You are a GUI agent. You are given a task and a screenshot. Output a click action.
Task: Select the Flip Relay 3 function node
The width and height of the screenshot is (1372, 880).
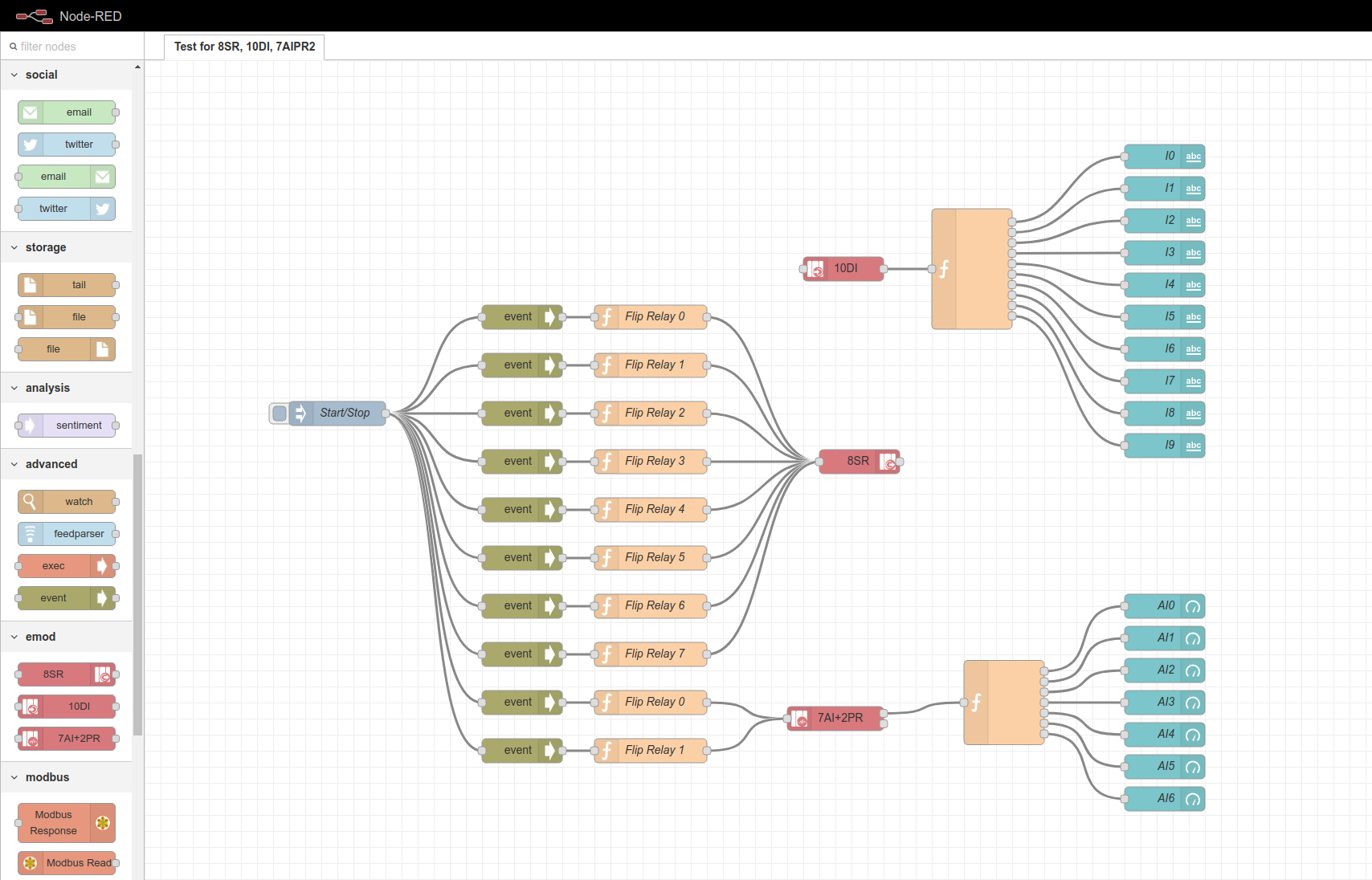coord(651,462)
